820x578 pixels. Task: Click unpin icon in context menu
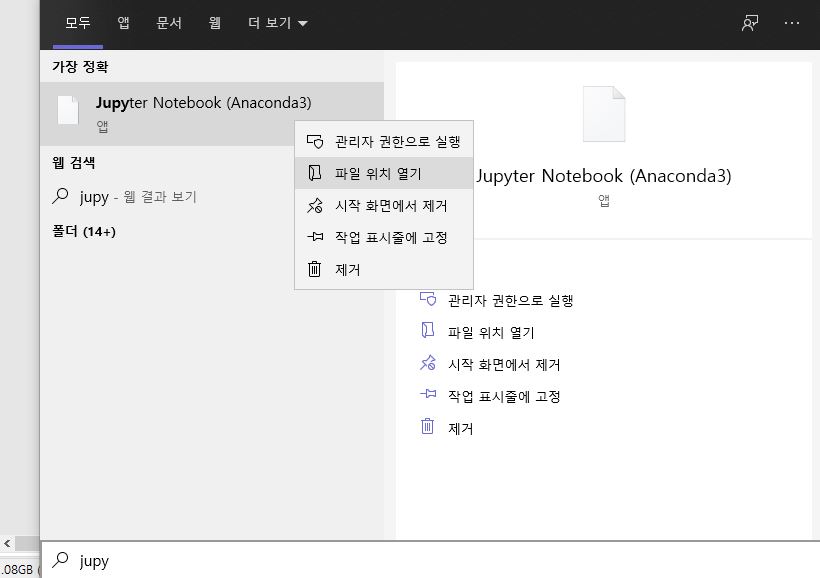point(315,206)
